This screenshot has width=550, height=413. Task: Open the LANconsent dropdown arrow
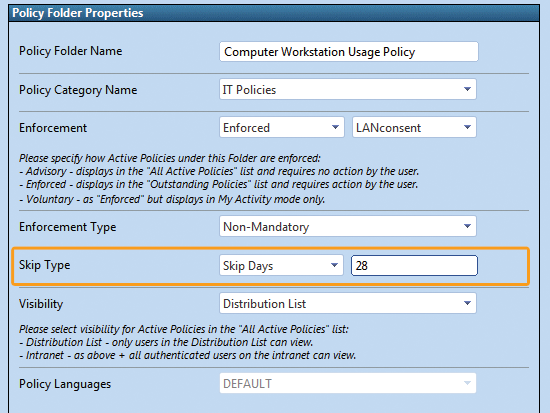pos(467,127)
